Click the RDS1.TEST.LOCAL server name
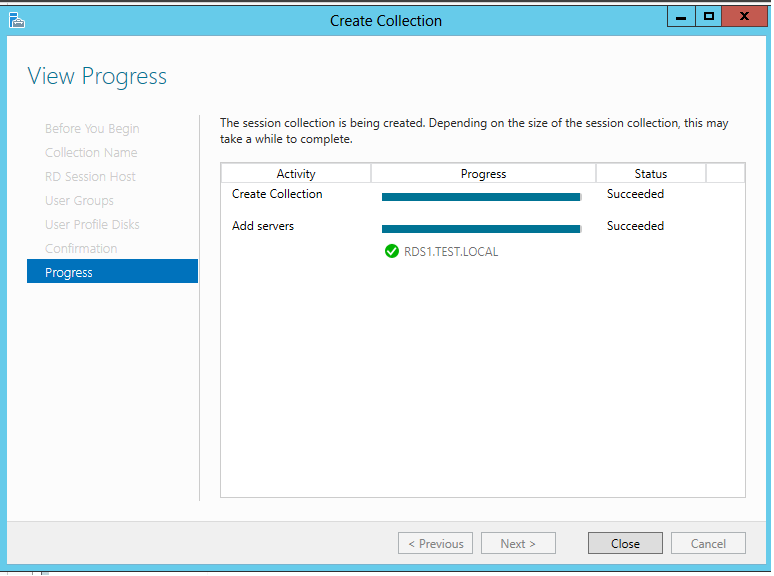The height and width of the screenshot is (576, 774). point(451,252)
